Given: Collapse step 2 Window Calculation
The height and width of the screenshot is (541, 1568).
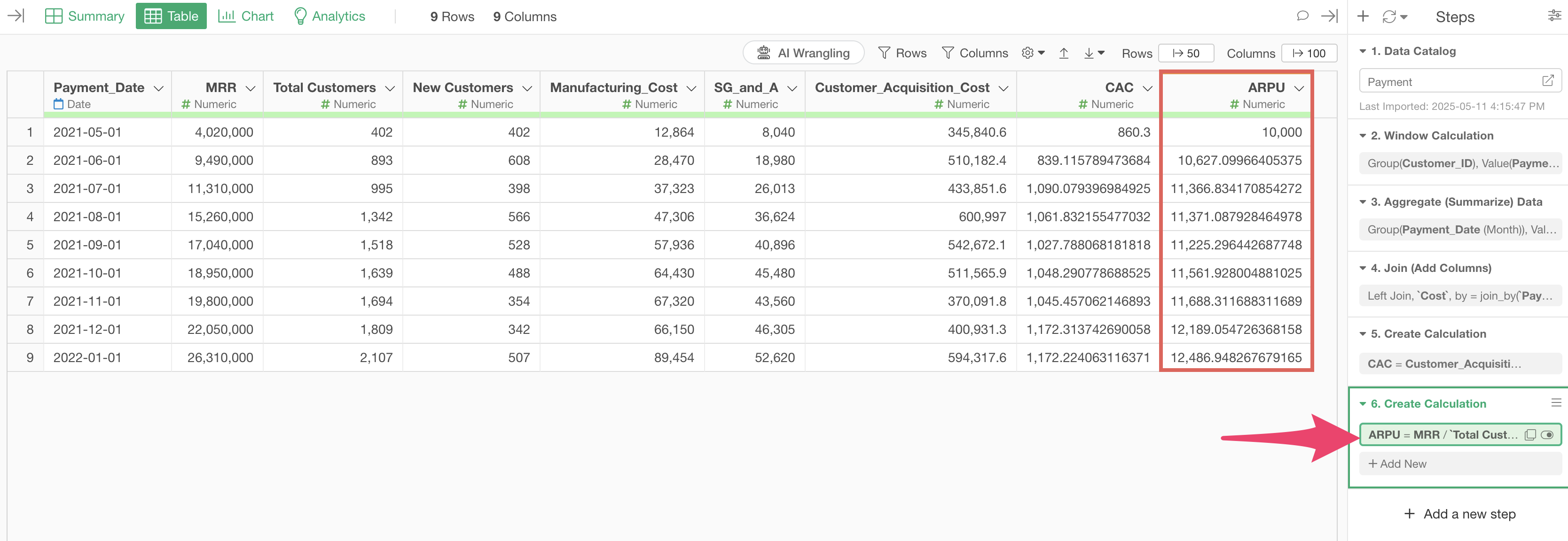Looking at the screenshot, I should coord(1363,136).
